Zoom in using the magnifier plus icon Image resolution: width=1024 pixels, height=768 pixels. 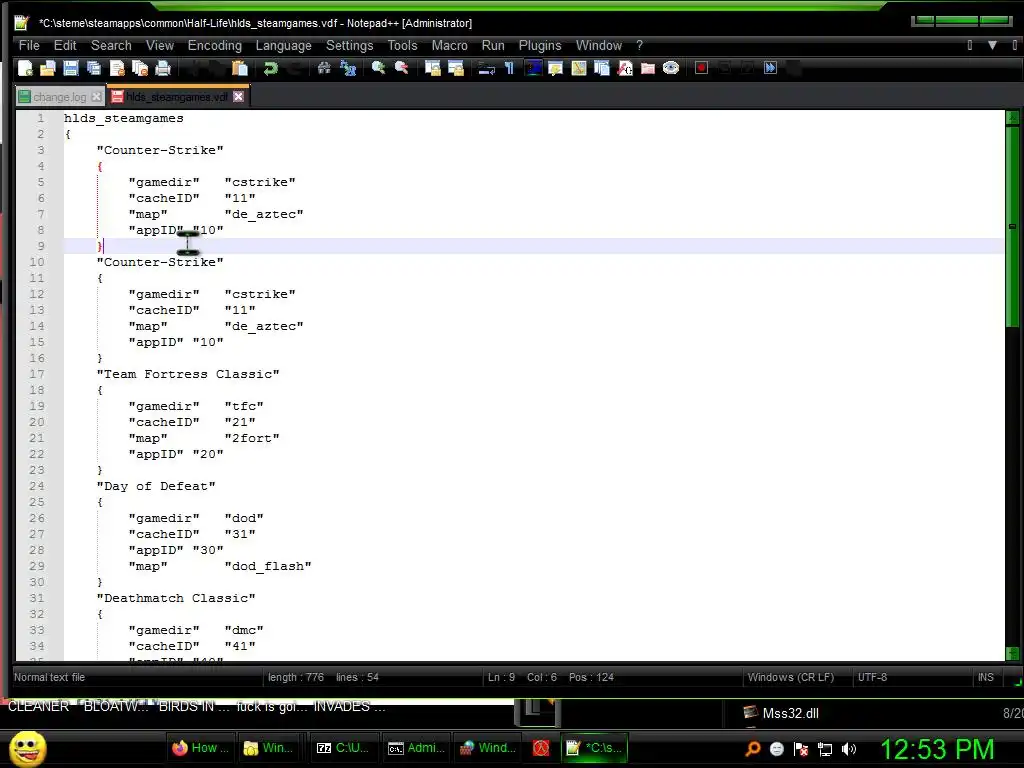pos(378,68)
